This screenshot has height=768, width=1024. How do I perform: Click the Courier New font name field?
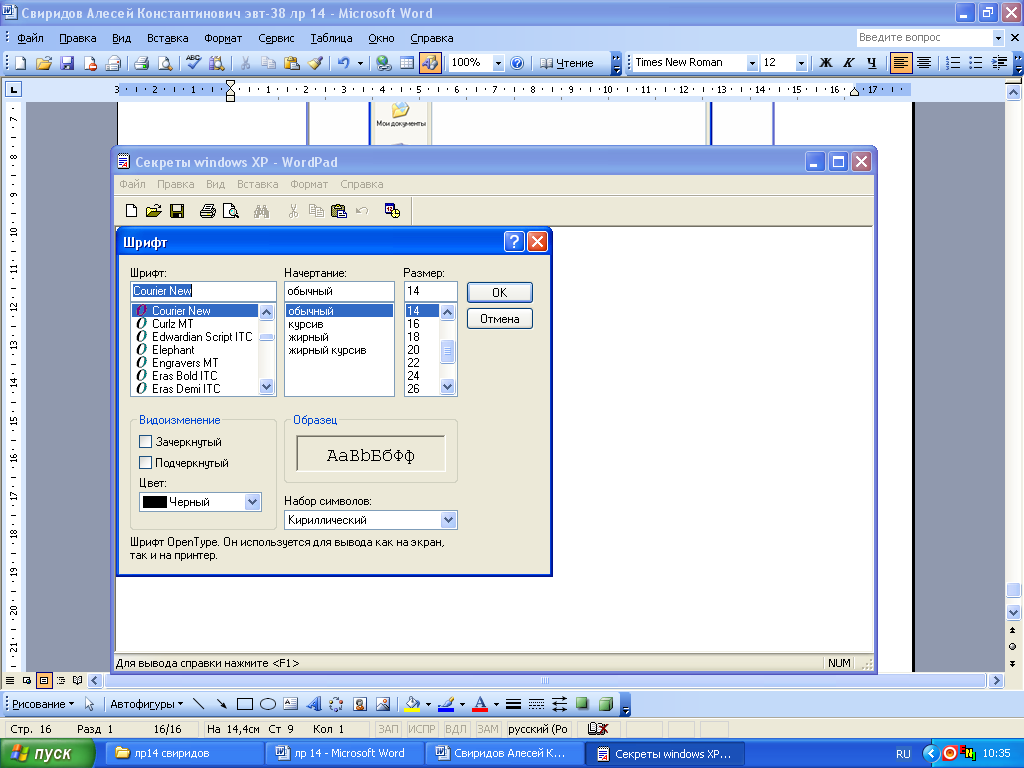(203, 291)
